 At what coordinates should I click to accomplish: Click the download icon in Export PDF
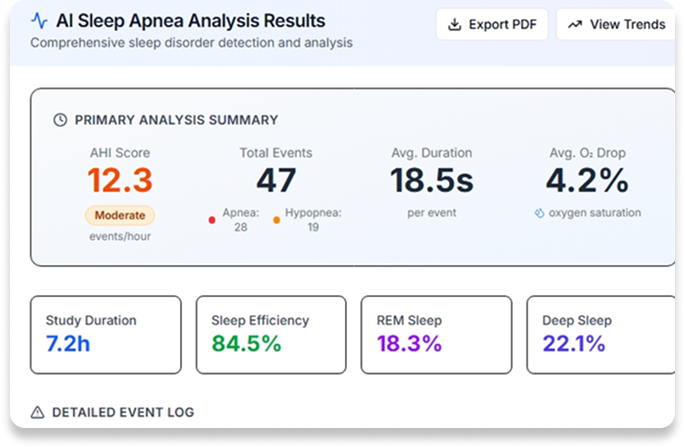455,24
